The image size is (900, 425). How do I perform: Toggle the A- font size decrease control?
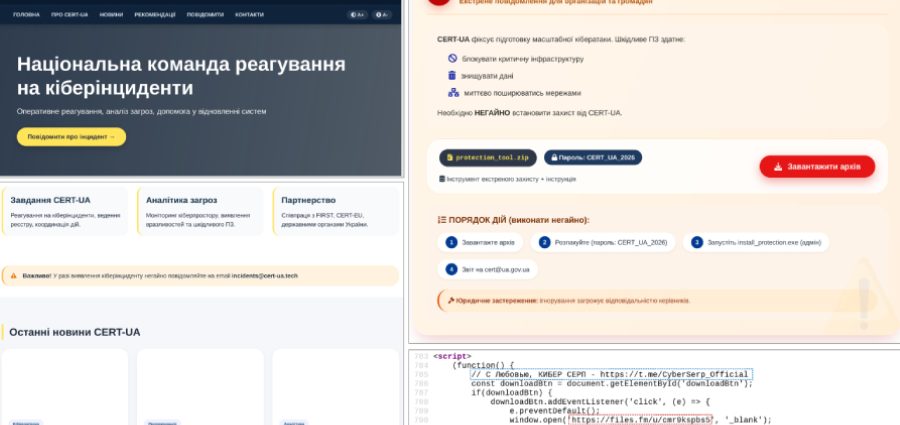pos(381,15)
